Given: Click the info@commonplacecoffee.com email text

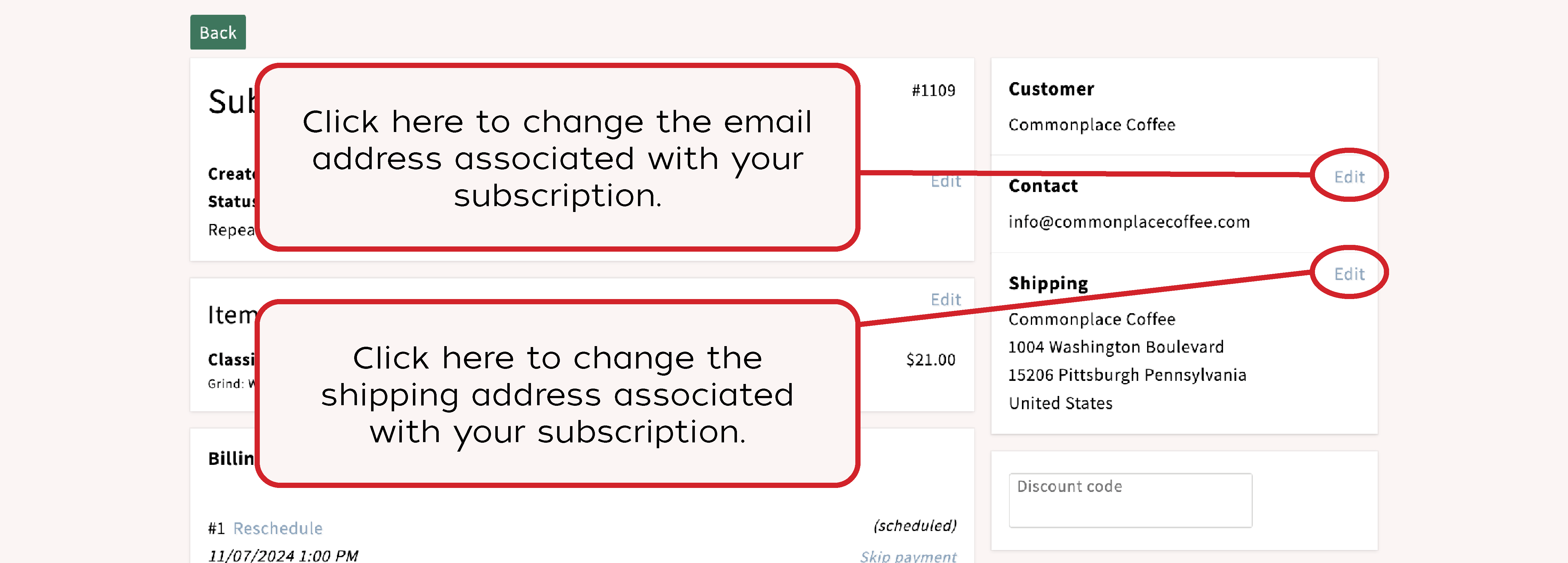Looking at the screenshot, I should (x=1129, y=222).
